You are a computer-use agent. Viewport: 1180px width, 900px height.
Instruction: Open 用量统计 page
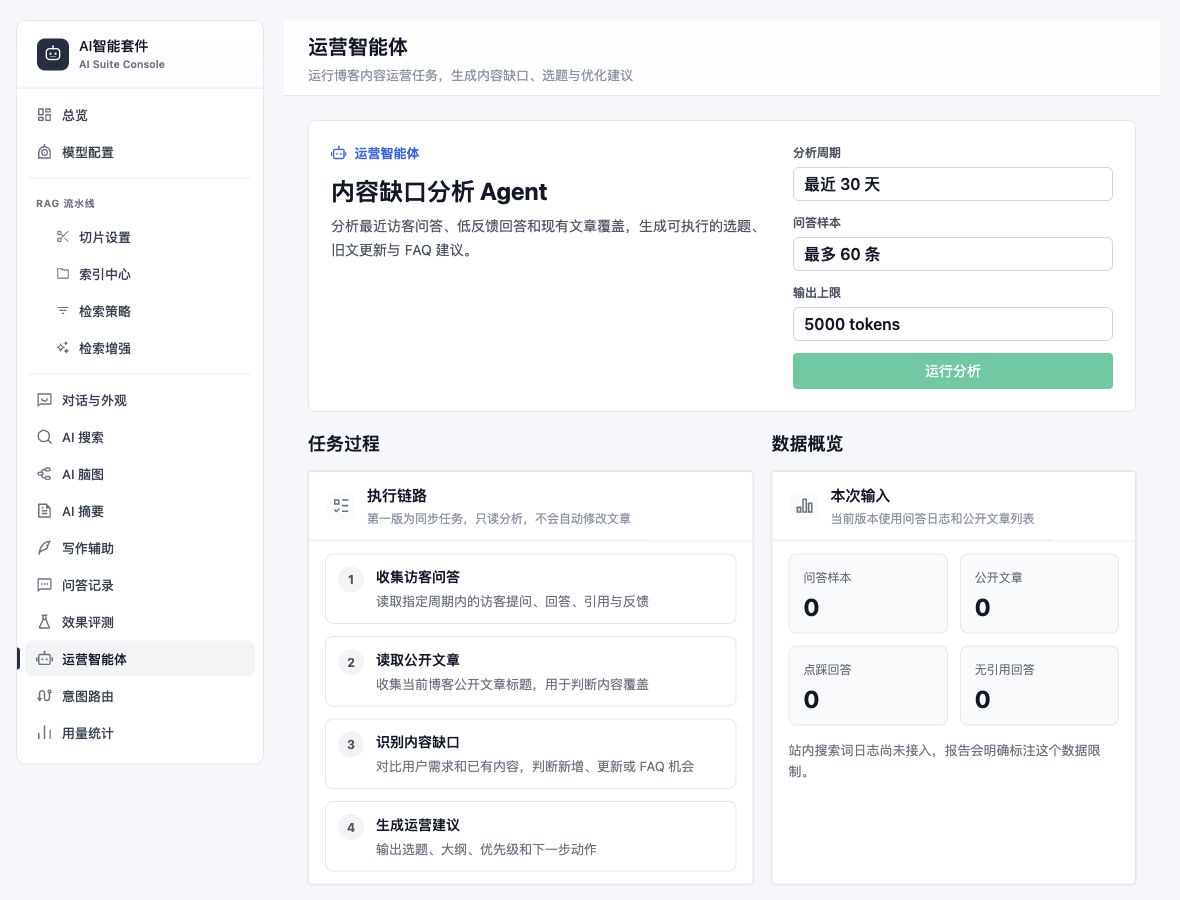(140, 732)
